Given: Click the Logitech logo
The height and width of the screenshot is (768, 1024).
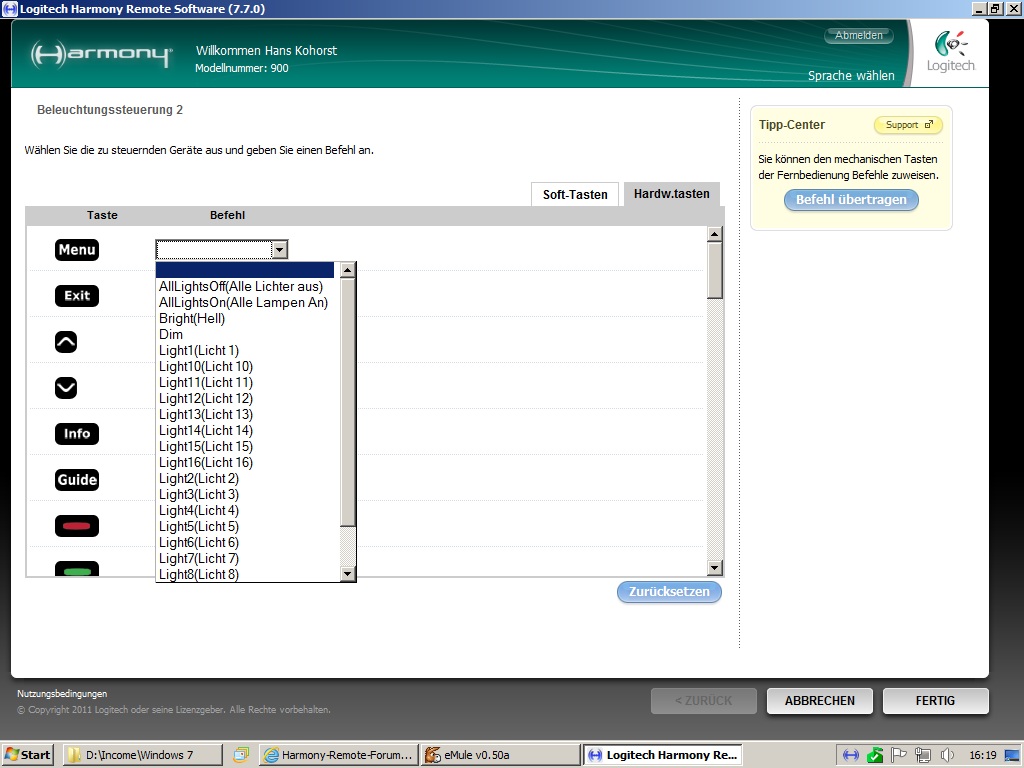Looking at the screenshot, I should (x=951, y=52).
